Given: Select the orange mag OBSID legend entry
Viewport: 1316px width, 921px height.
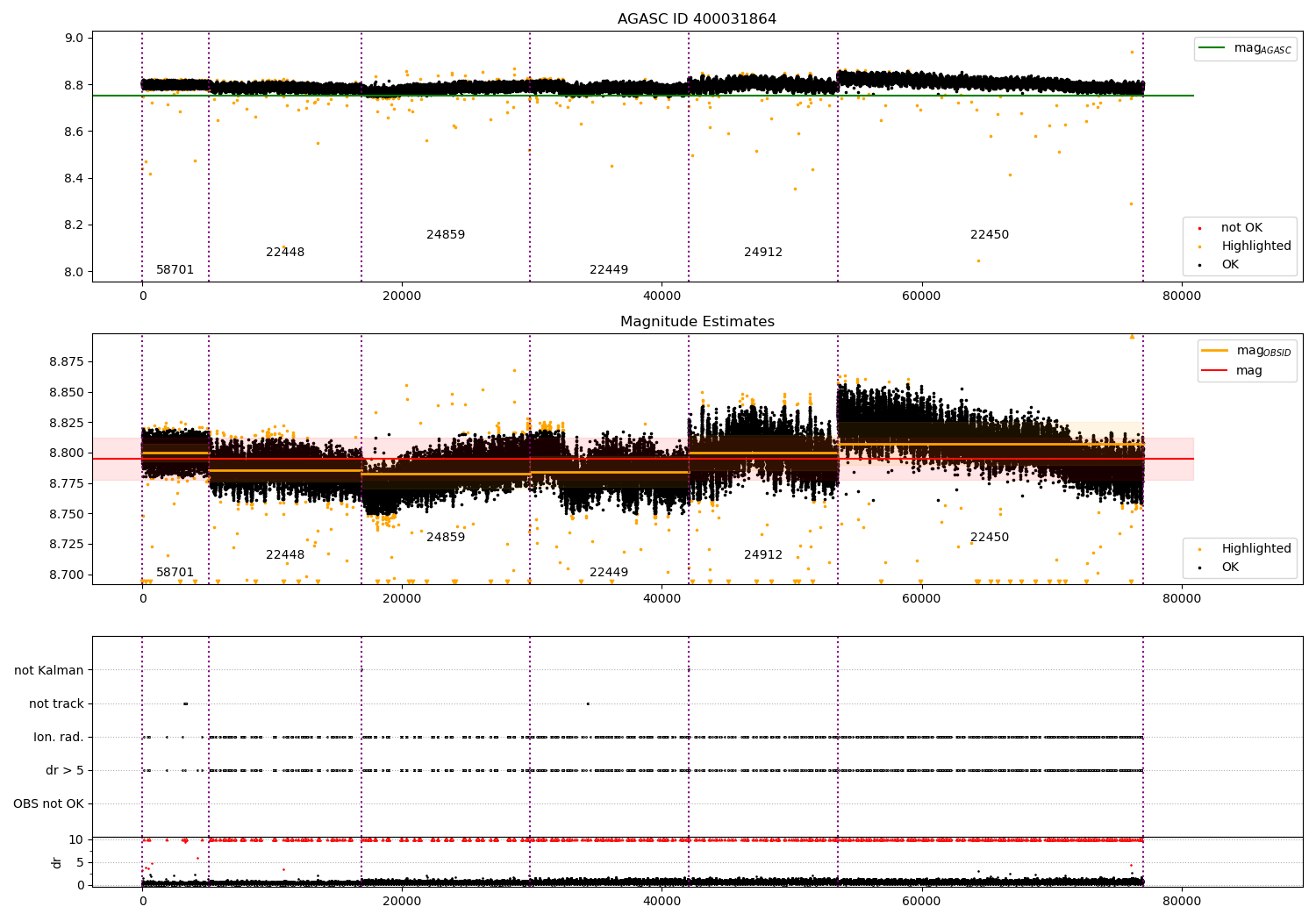Looking at the screenshot, I should [x=1247, y=351].
